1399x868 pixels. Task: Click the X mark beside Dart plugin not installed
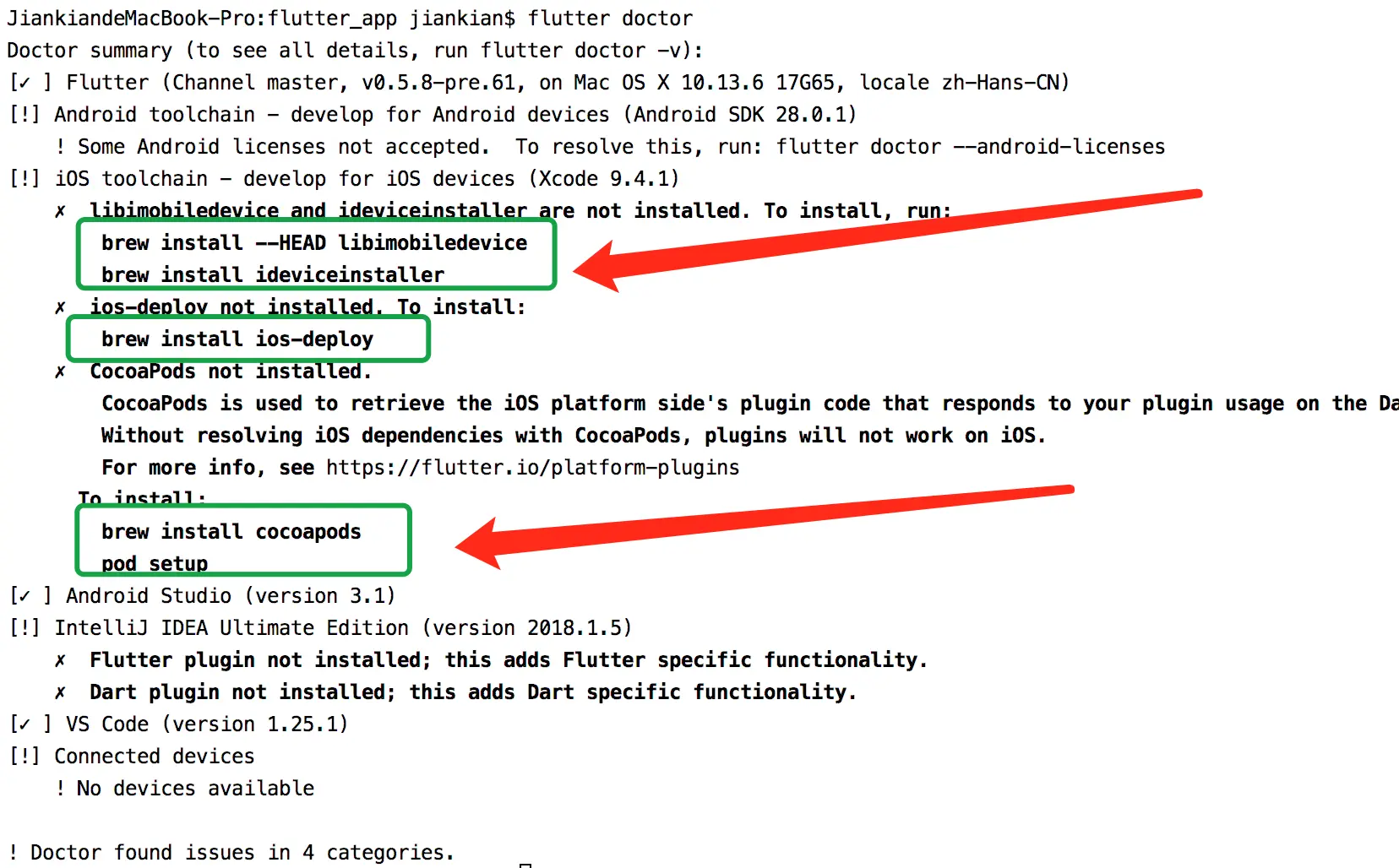[60, 692]
